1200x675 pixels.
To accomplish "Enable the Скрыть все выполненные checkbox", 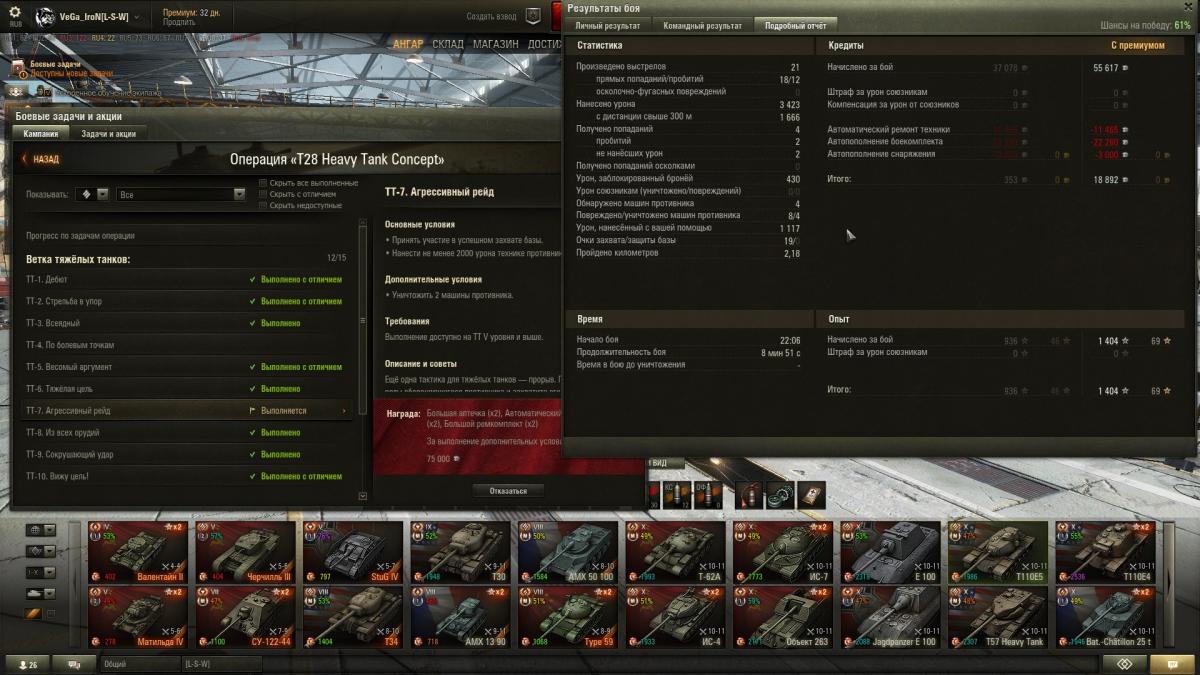I will tap(263, 183).
